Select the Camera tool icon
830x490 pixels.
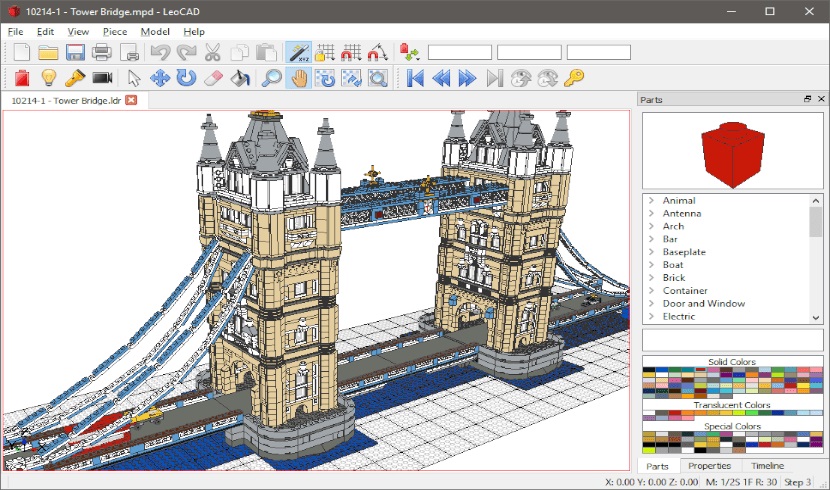(102, 78)
